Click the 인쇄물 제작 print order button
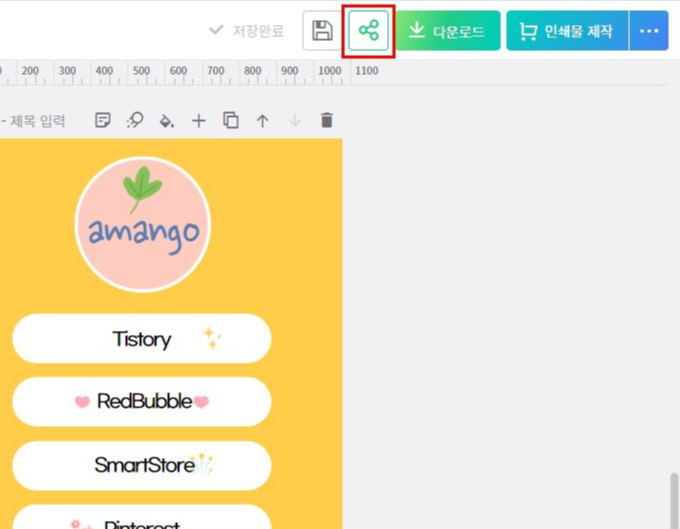 click(x=567, y=31)
